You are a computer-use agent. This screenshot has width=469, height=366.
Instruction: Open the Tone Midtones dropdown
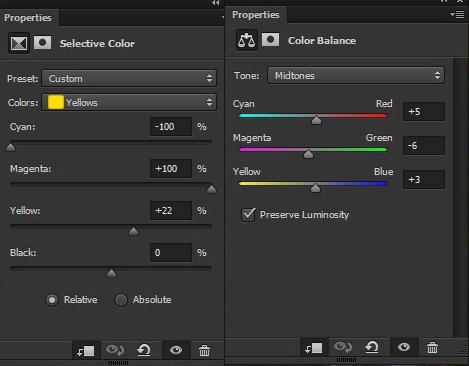[356, 75]
